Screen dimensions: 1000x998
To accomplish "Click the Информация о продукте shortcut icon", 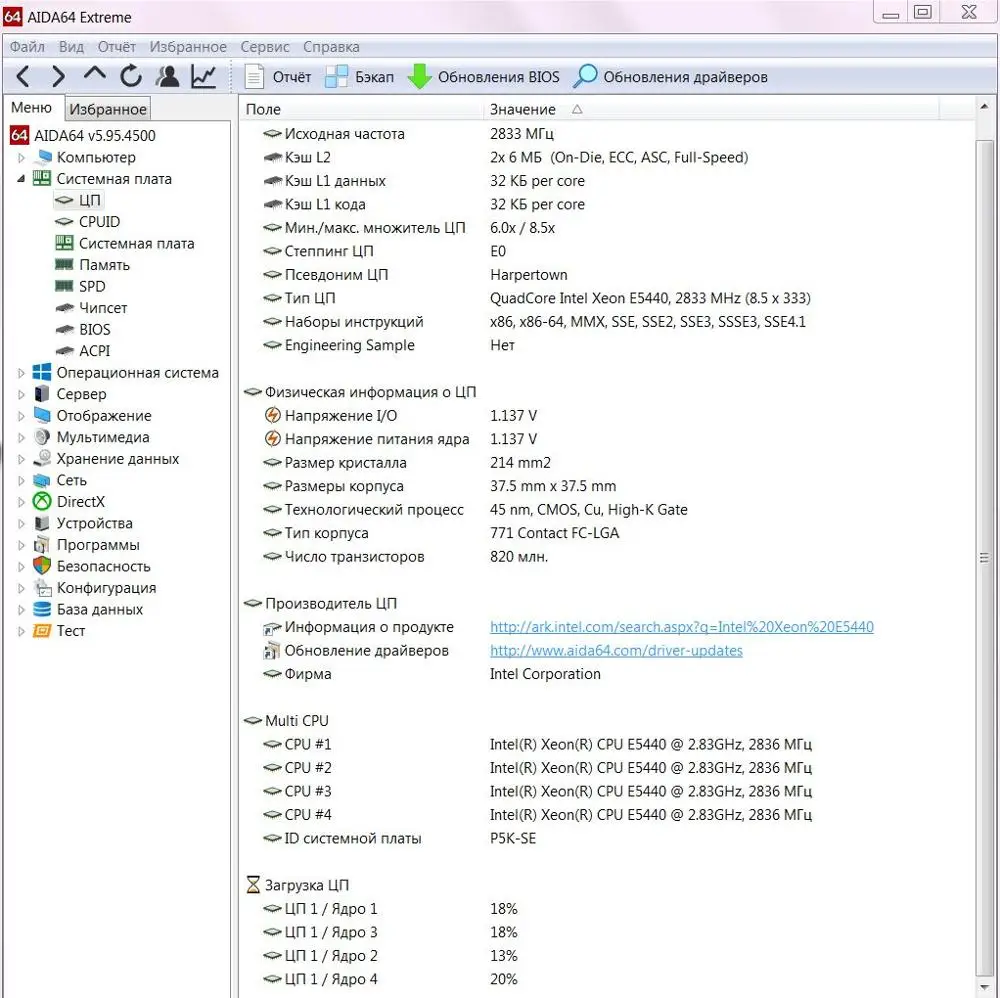I will coord(272,628).
